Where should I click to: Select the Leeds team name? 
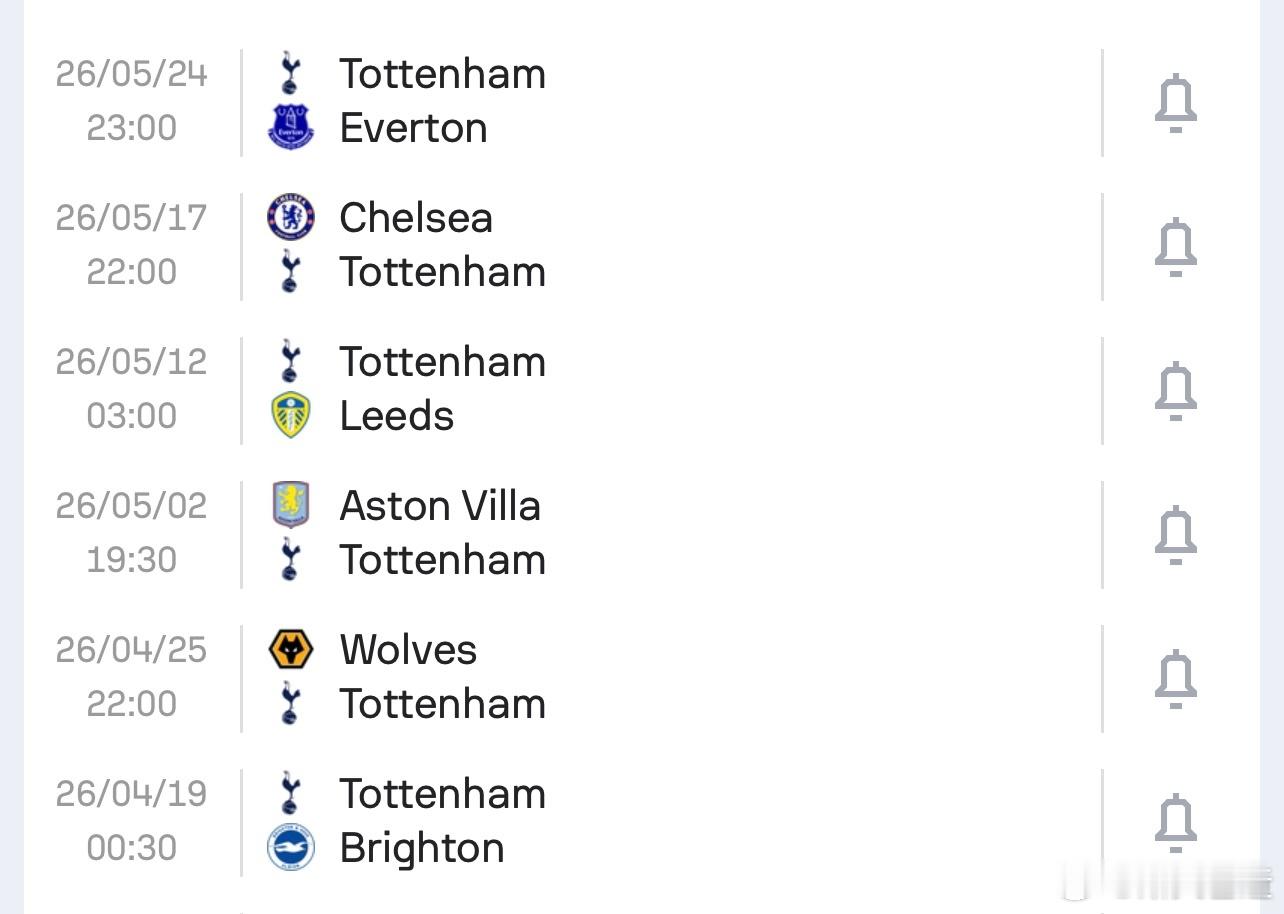(397, 416)
